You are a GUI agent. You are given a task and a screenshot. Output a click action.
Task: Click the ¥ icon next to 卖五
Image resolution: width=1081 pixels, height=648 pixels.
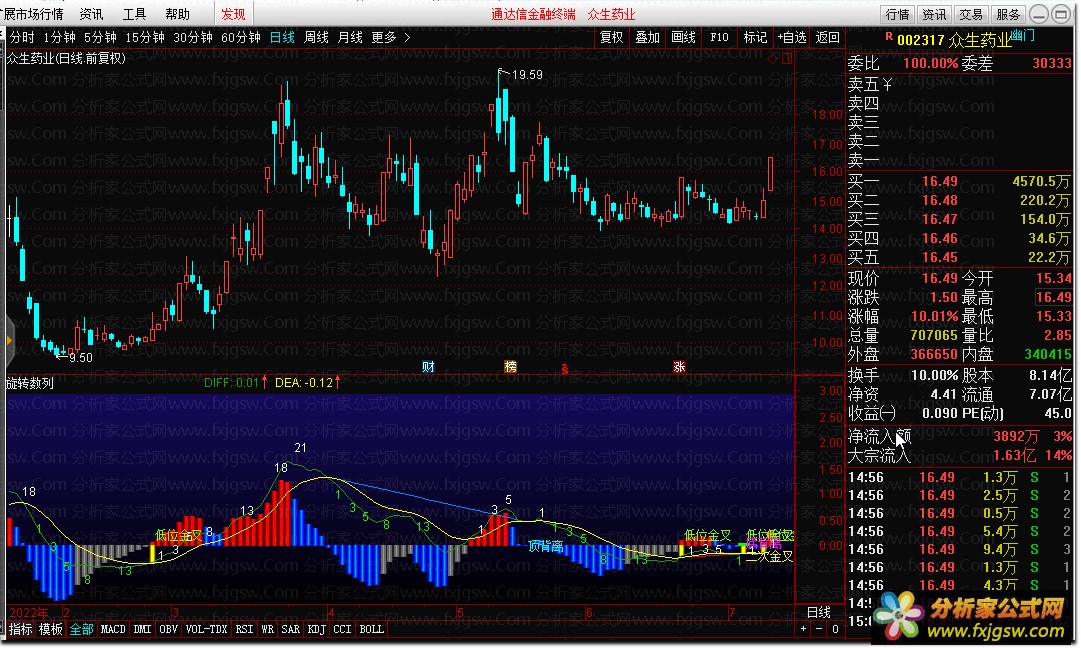click(x=887, y=84)
